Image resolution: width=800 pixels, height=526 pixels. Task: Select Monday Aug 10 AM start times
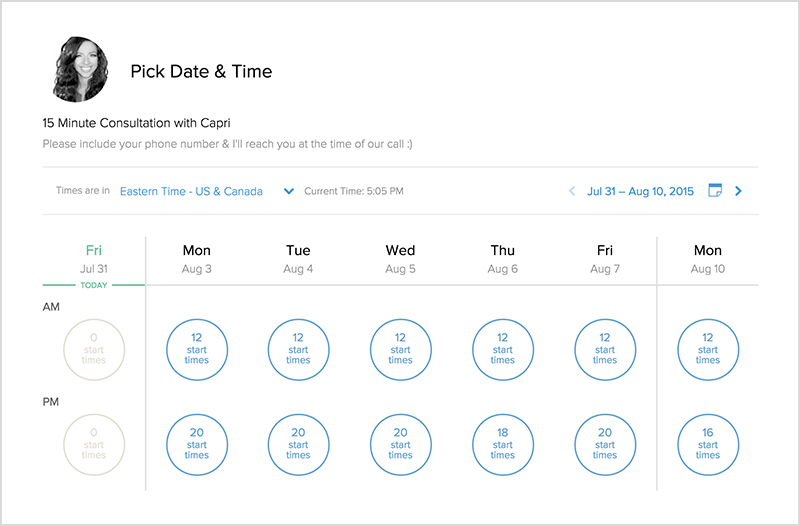click(x=708, y=349)
